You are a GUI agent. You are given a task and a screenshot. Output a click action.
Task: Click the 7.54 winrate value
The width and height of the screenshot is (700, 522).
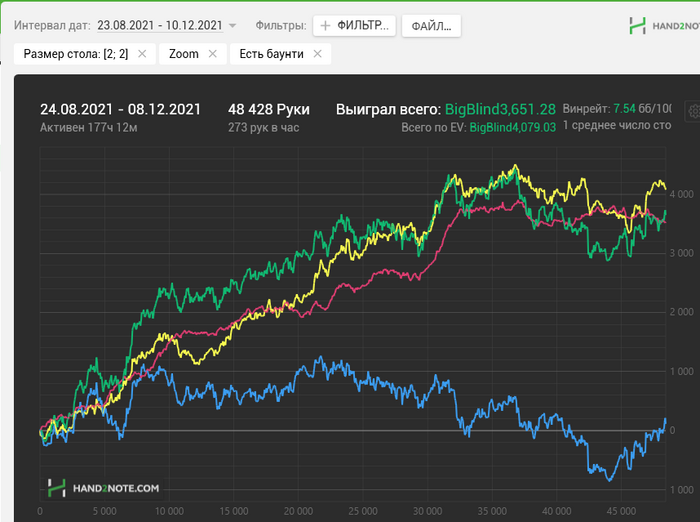click(624, 109)
